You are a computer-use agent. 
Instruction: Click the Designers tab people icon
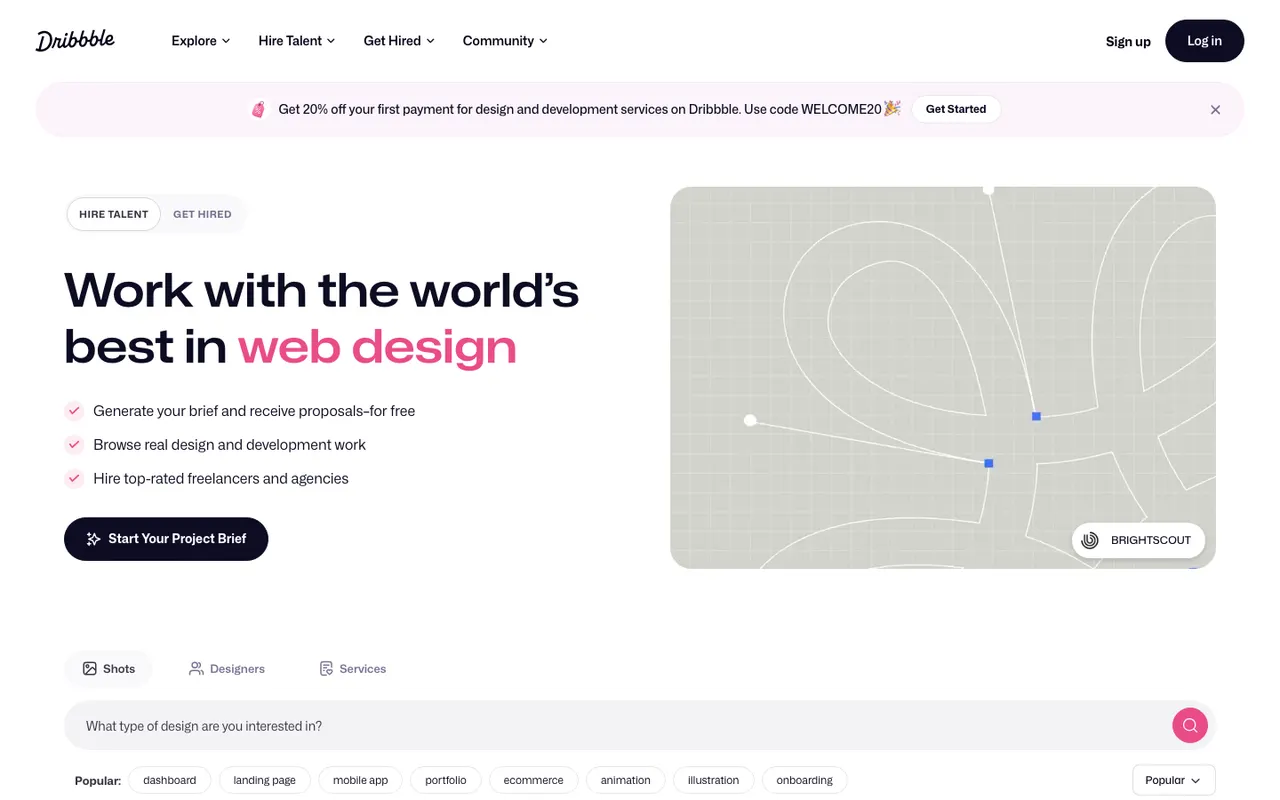pyautogui.click(x=196, y=669)
